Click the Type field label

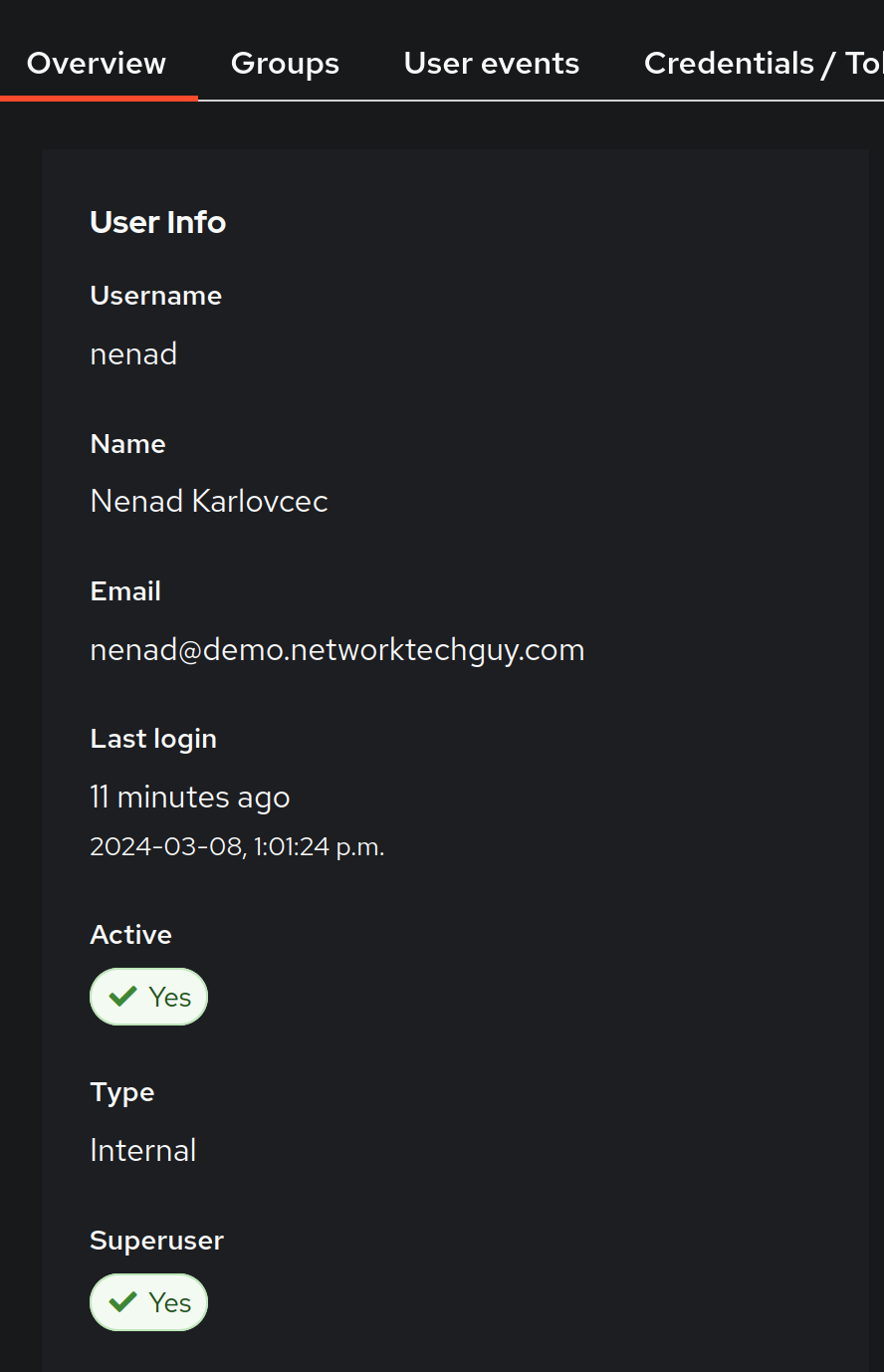click(122, 1092)
